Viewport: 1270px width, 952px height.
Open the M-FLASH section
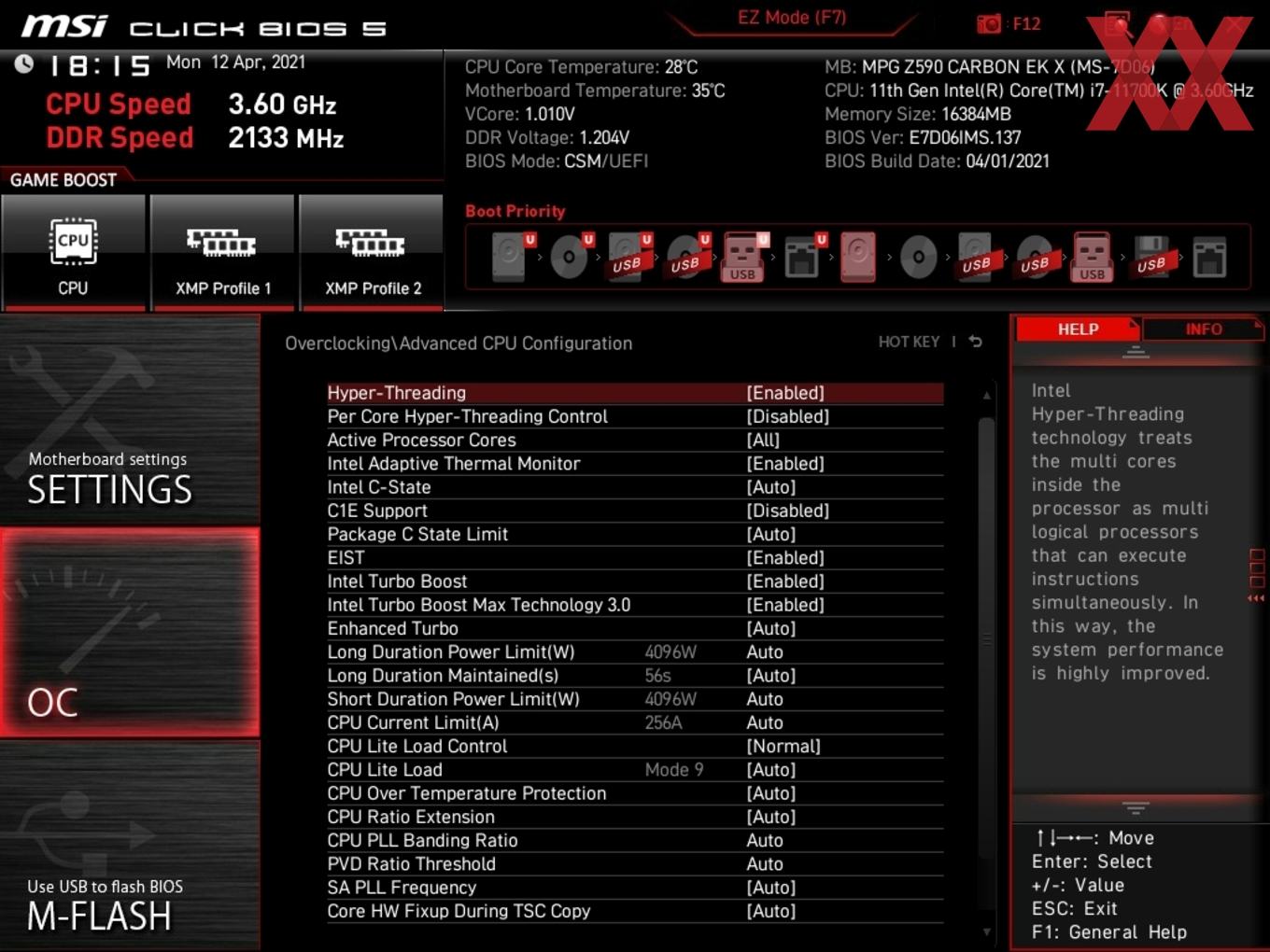[130, 845]
